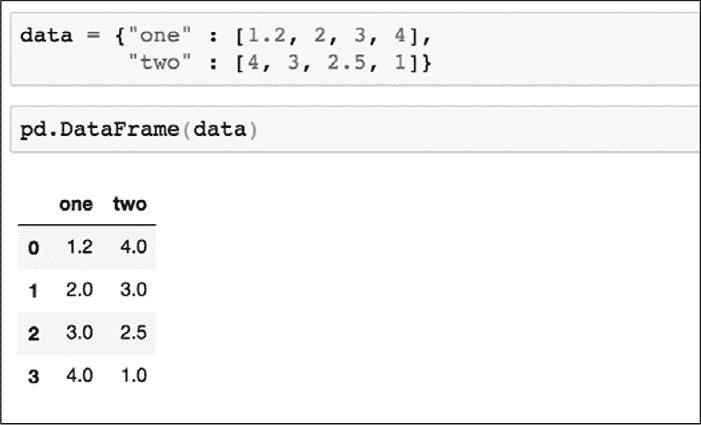
Task: Place cursor on "two" key in code
Action: [x=156, y=63]
